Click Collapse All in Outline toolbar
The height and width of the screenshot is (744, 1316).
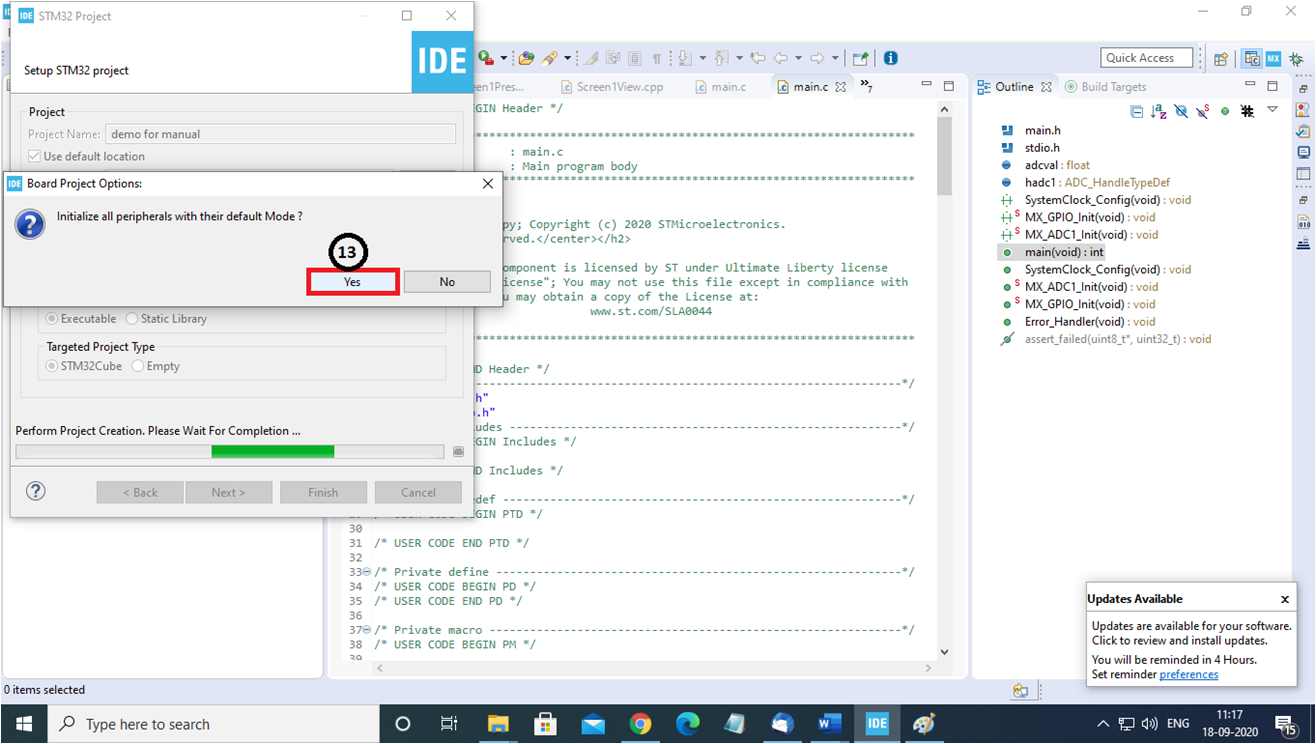[1137, 111]
